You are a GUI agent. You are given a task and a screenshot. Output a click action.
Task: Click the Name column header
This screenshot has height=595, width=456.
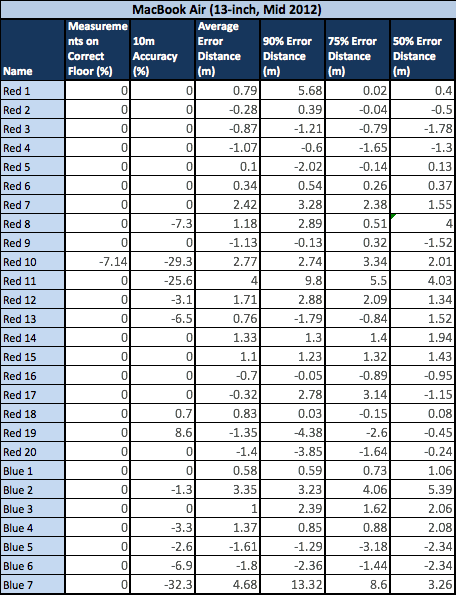pyautogui.click(x=32, y=50)
